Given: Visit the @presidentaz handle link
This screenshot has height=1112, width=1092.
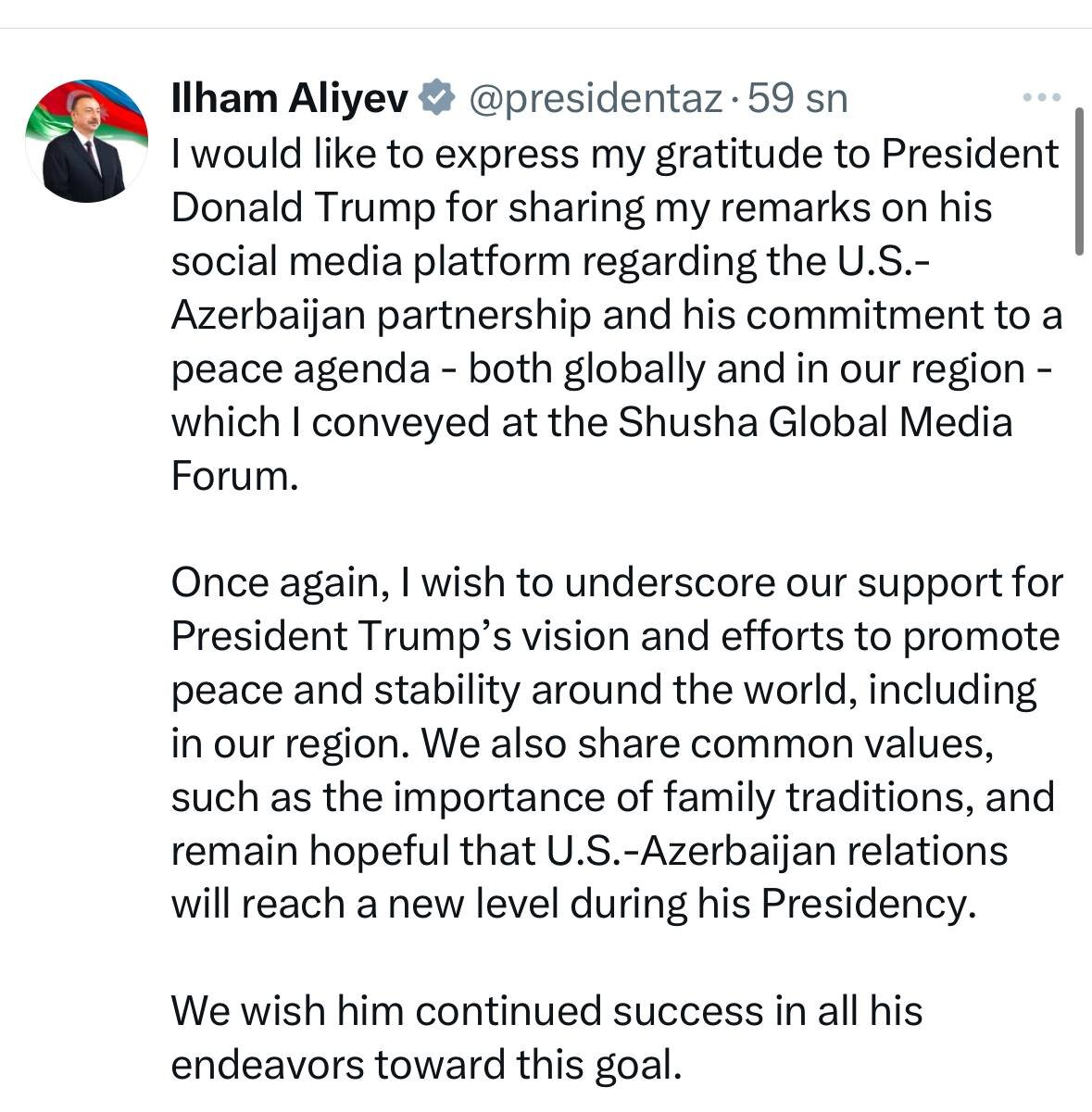Looking at the screenshot, I should pyautogui.click(x=596, y=98).
